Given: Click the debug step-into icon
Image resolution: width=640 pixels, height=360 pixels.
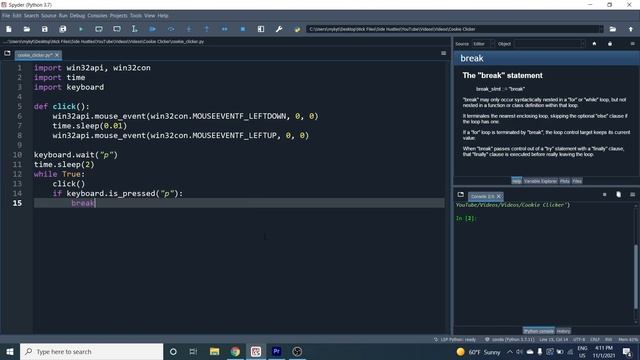Looking at the screenshot, I should coord(189,29).
